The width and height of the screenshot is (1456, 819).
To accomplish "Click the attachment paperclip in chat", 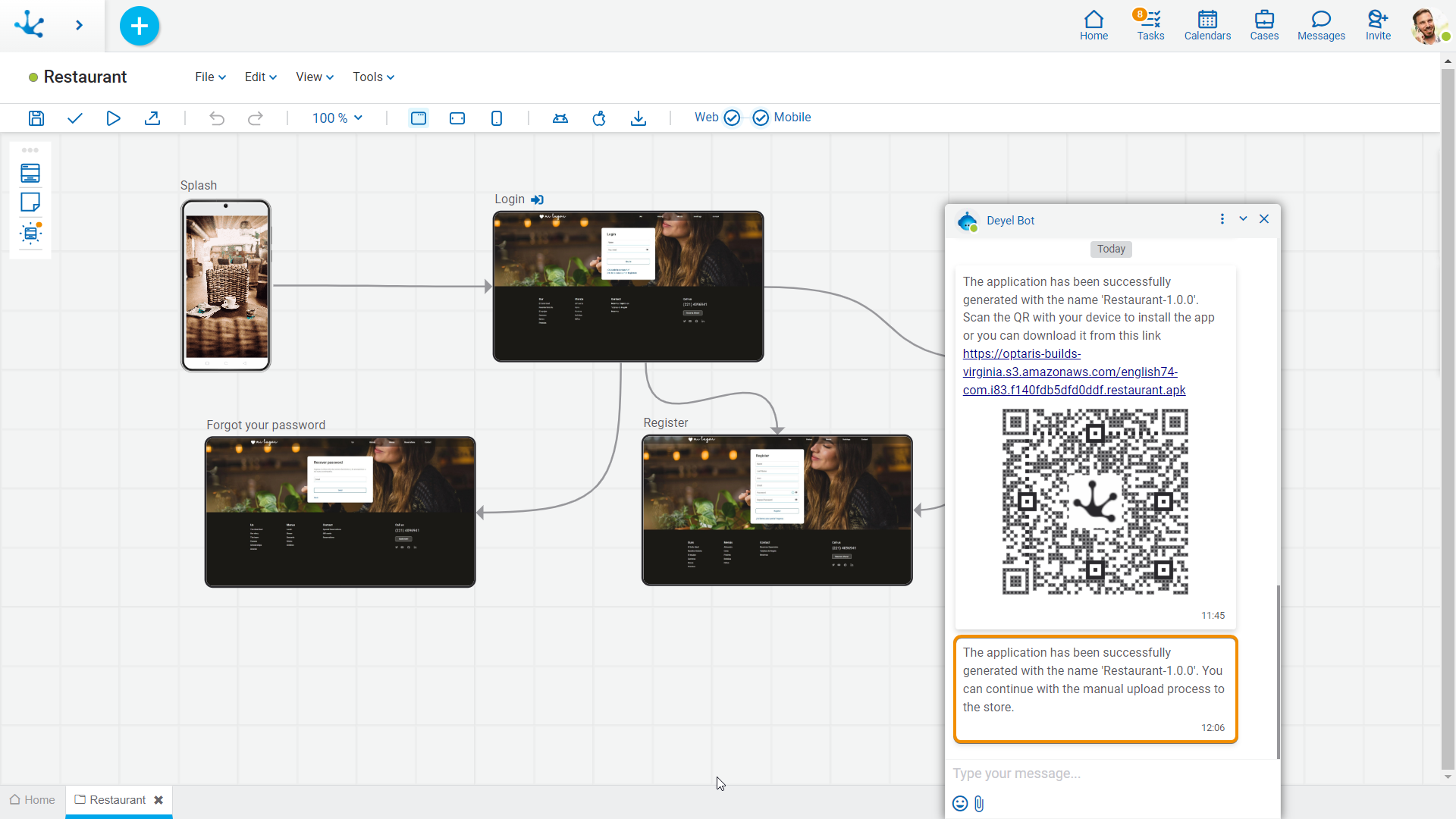I will click(979, 804).
